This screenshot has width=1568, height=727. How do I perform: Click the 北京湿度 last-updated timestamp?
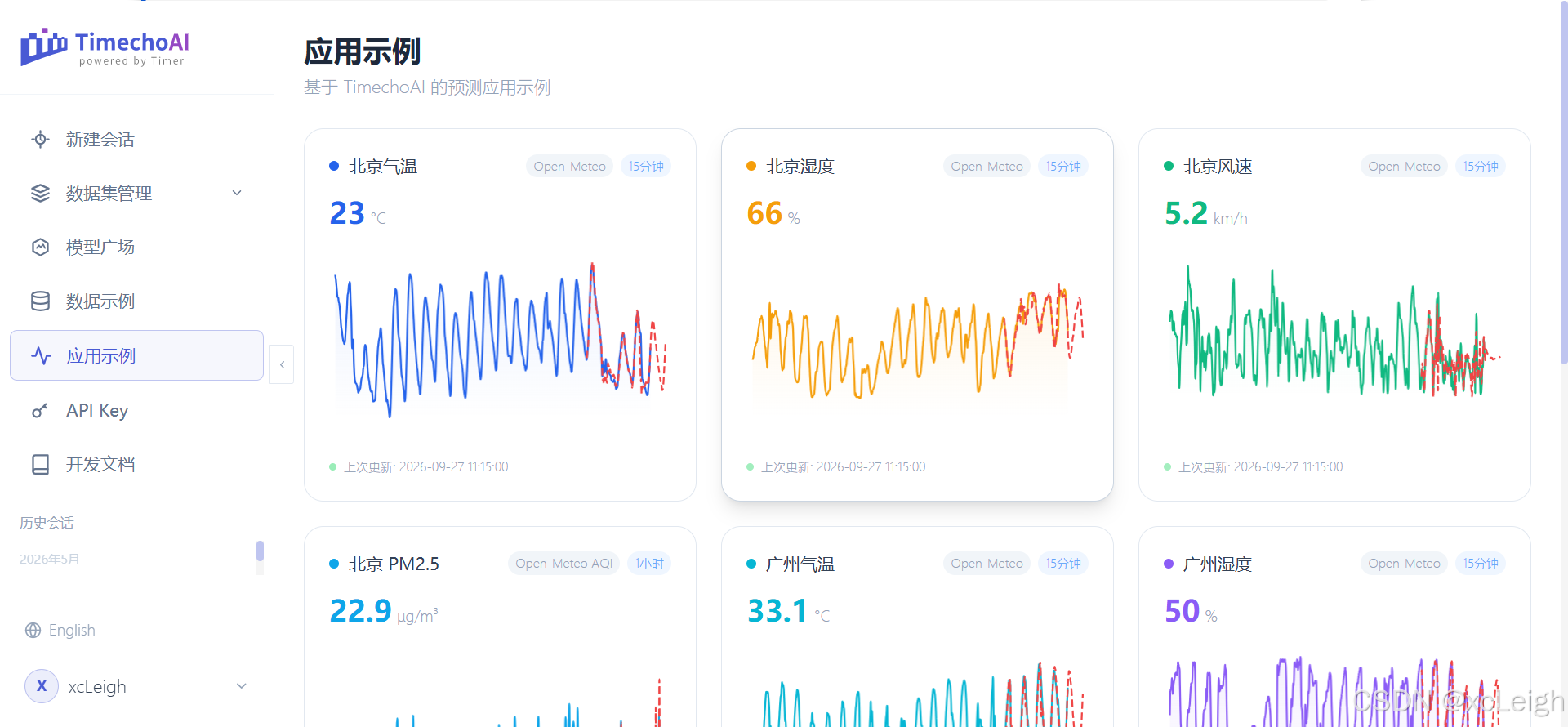(844, 467)
